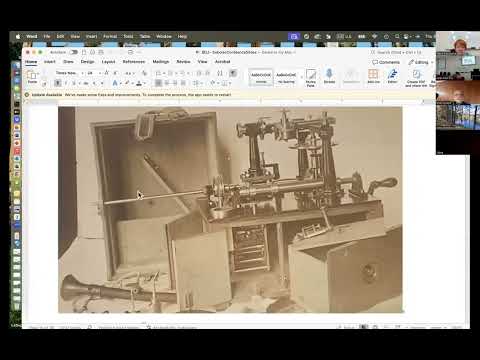Open the Insert ribbon tab

pos(50,62)
